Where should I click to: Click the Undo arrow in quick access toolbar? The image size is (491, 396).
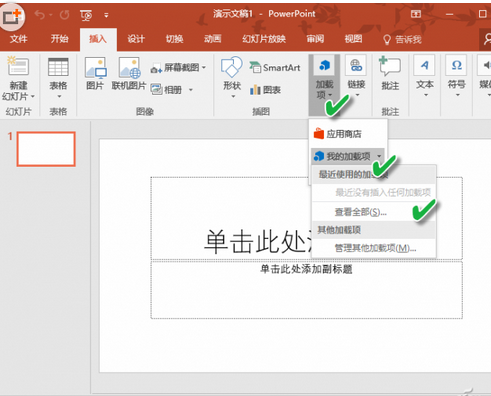pos(40,15)
